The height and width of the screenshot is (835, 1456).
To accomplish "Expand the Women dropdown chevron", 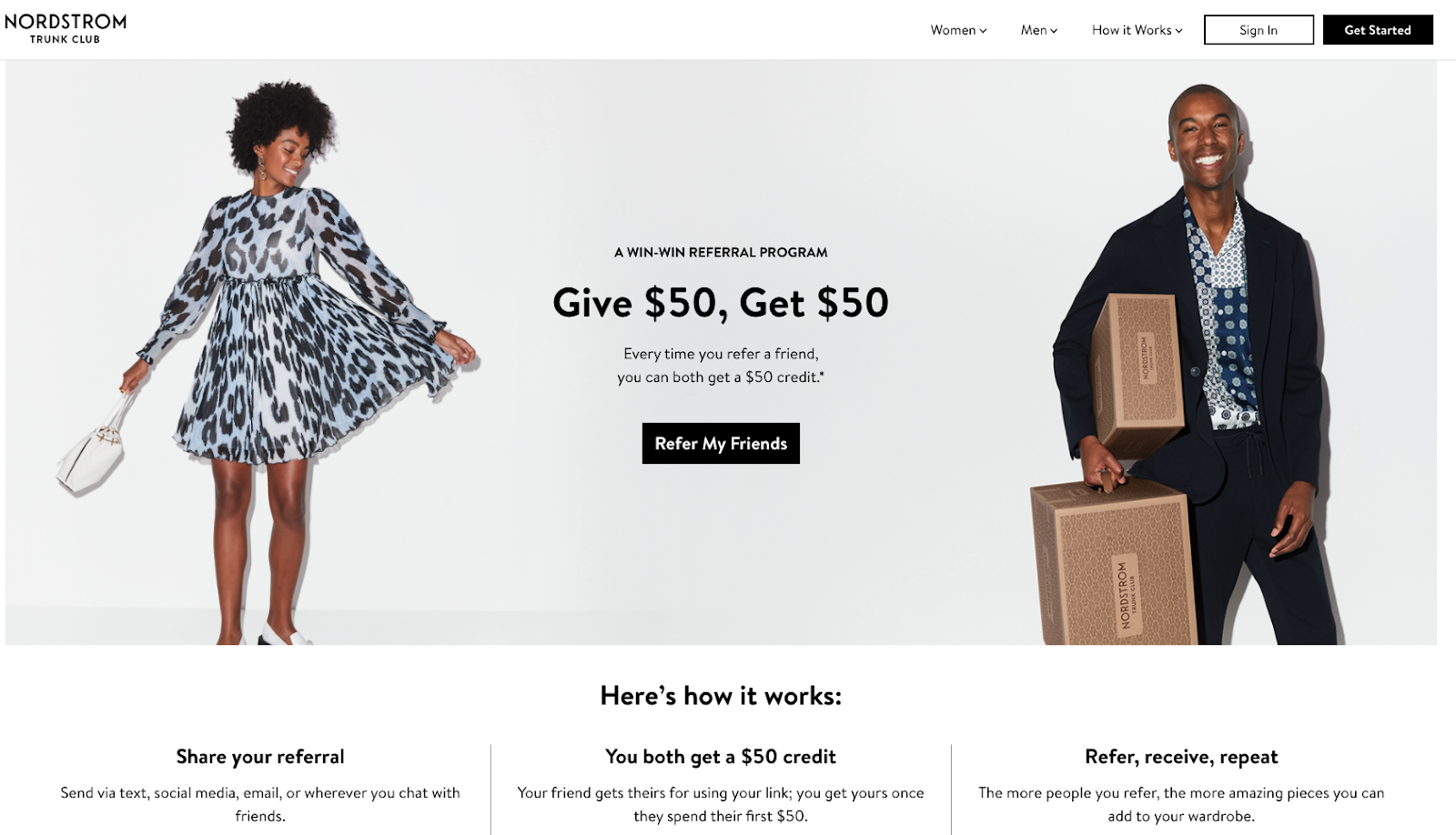I will (x=983, y=31).
